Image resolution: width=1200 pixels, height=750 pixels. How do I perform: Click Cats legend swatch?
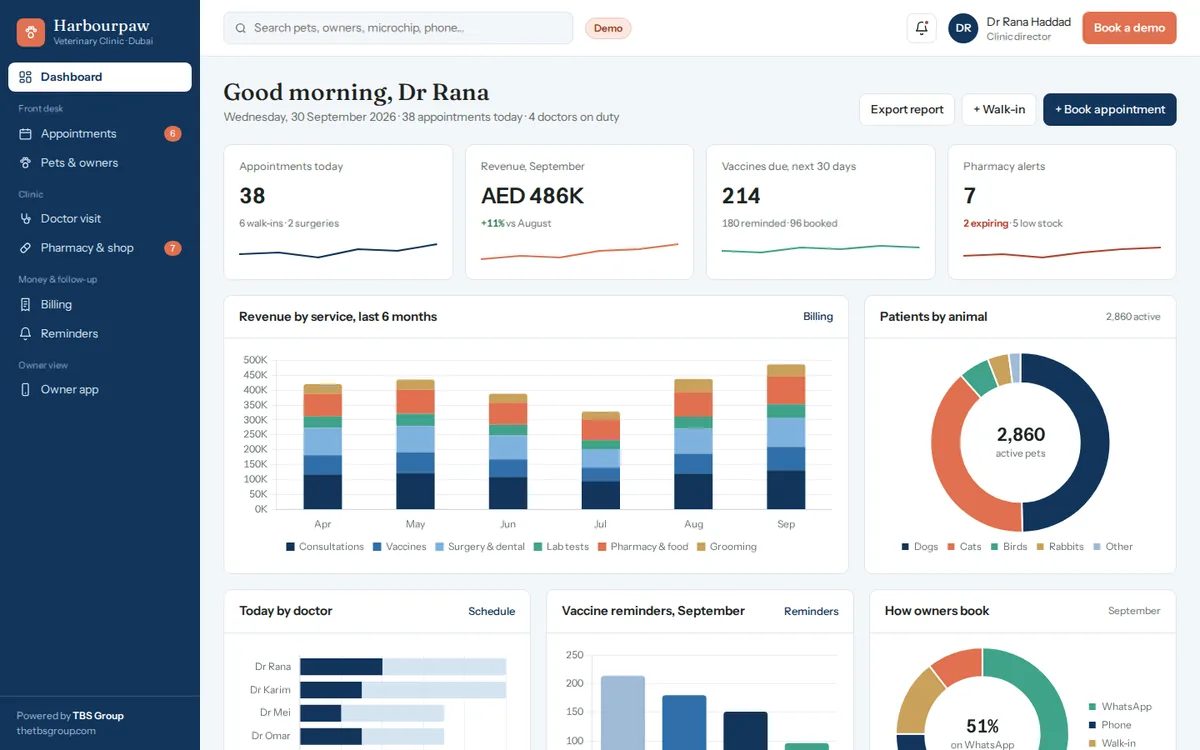tap(951, 547)
